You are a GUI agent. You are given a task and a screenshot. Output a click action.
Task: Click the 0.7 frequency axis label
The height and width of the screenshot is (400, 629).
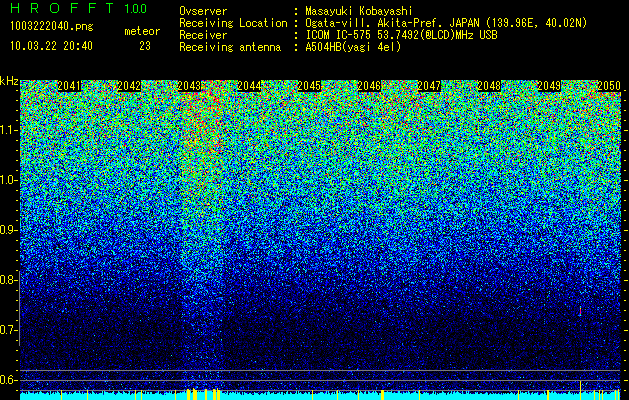pyautogui.click(x=8, y=330)
